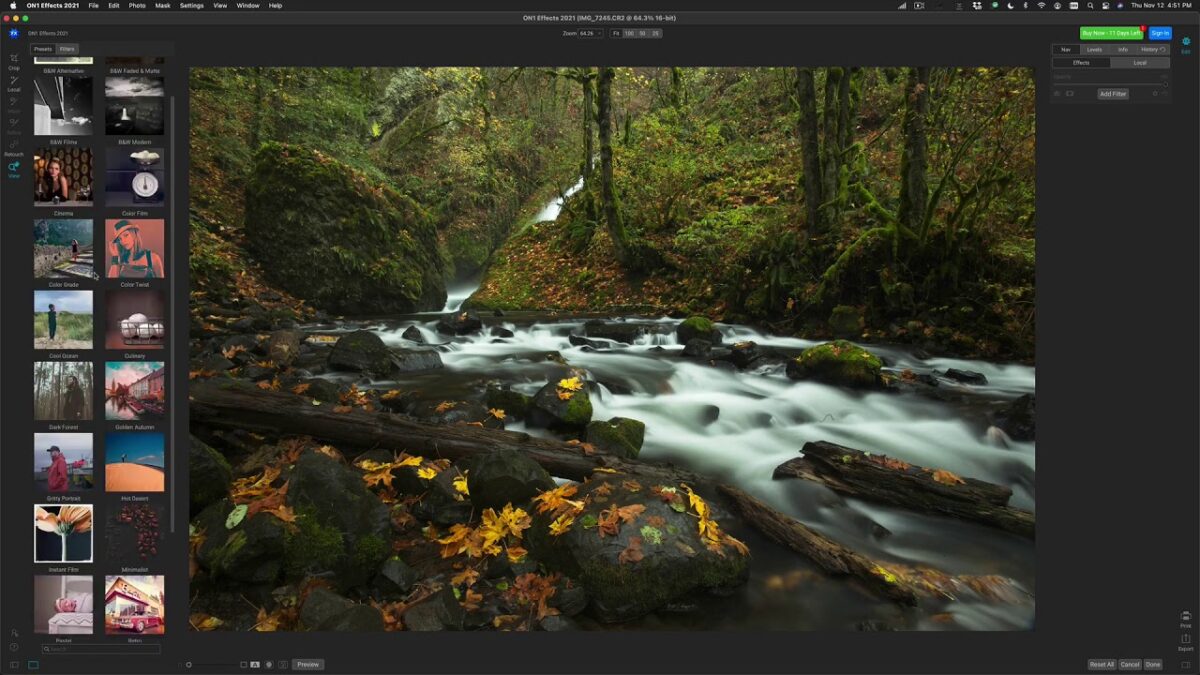Open the Settings menu
This screenshot has height=675, width=1200.
click(190, 5)
